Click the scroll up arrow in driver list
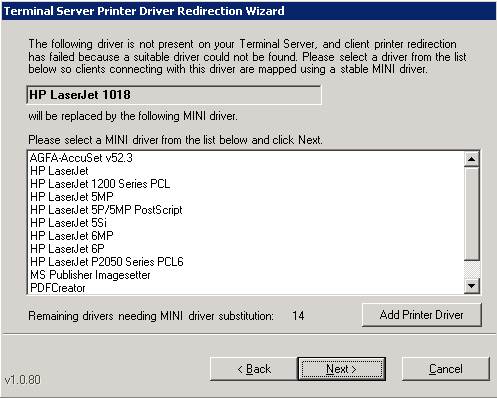The height and width of the screenshot is (398, 497). 472,159
